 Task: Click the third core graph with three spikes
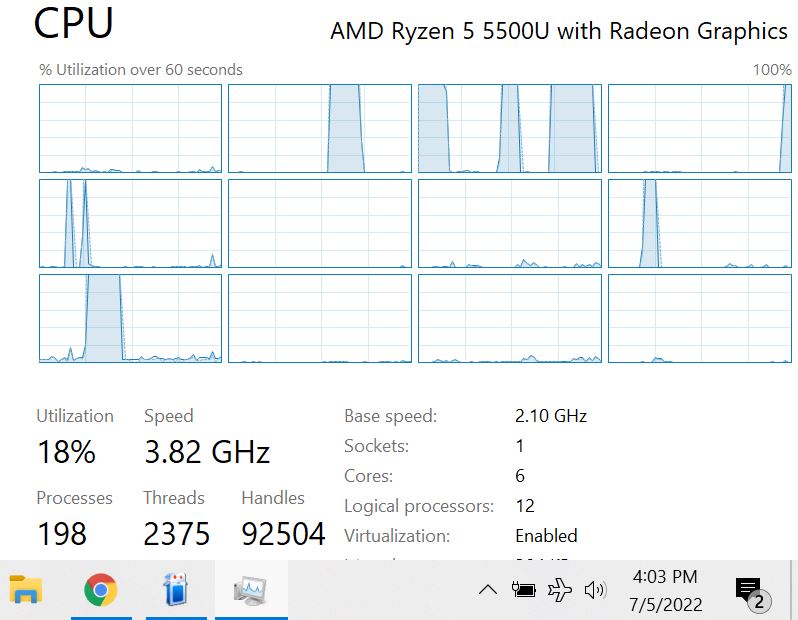(x=509, y=129)
